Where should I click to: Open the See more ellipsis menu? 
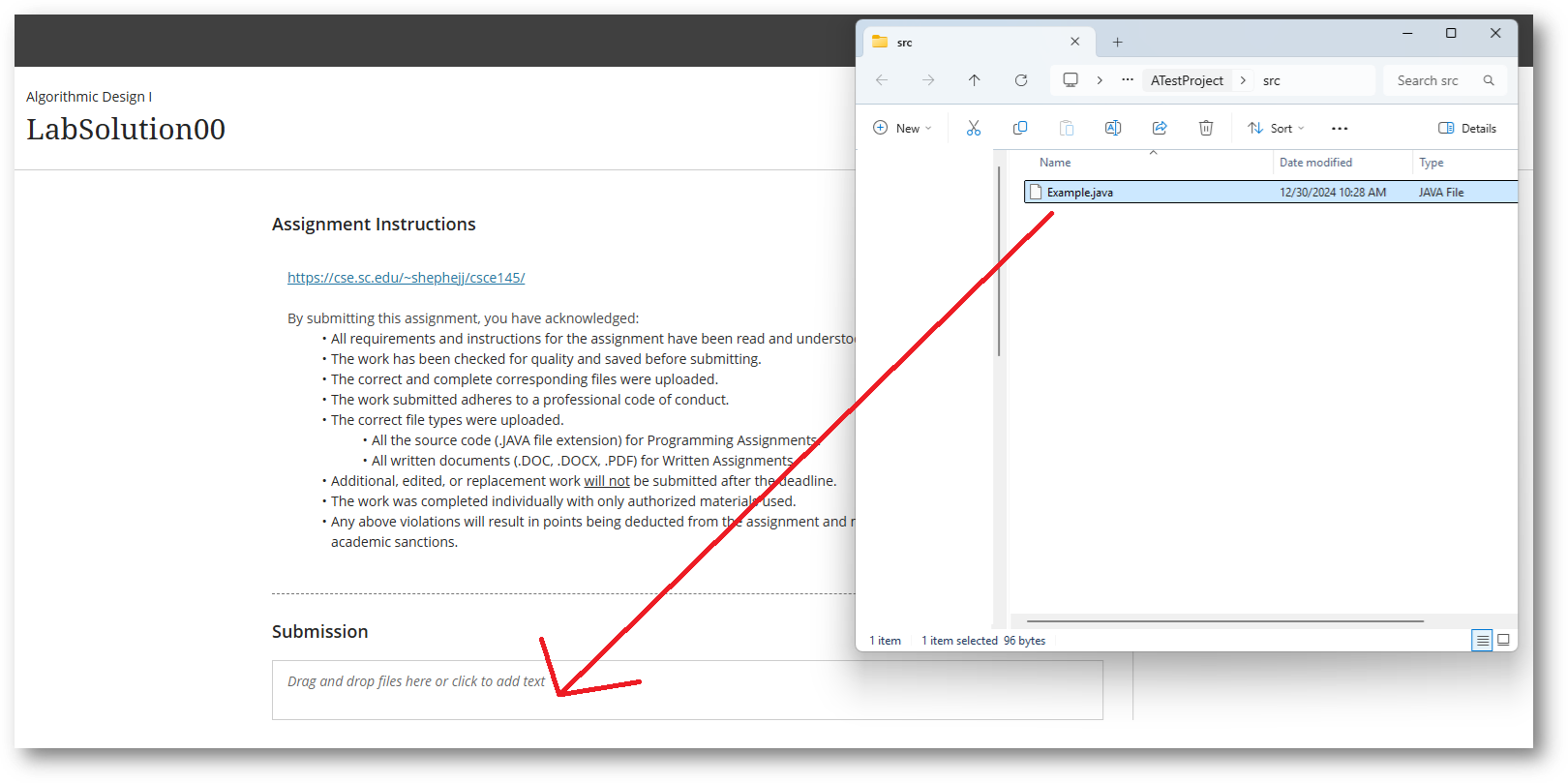1340,128
